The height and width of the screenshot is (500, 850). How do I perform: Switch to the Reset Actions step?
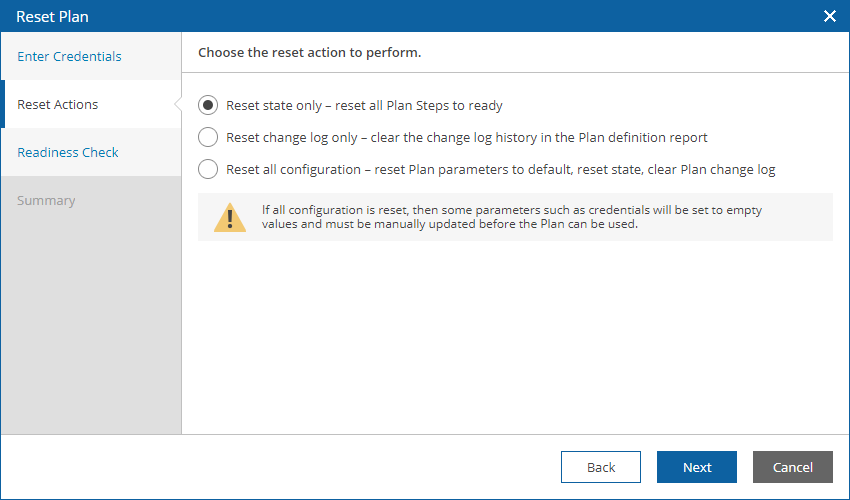(58, 104)
